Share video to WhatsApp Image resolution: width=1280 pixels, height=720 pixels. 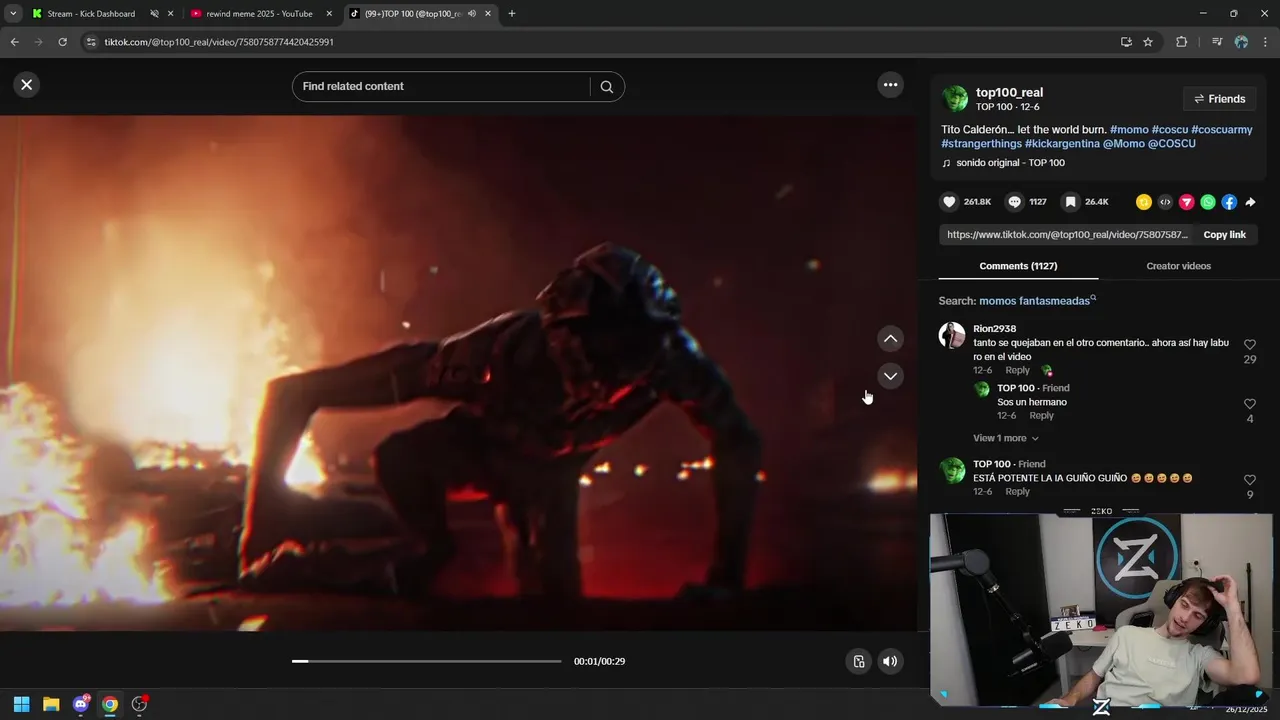[x=1208, y=202]
